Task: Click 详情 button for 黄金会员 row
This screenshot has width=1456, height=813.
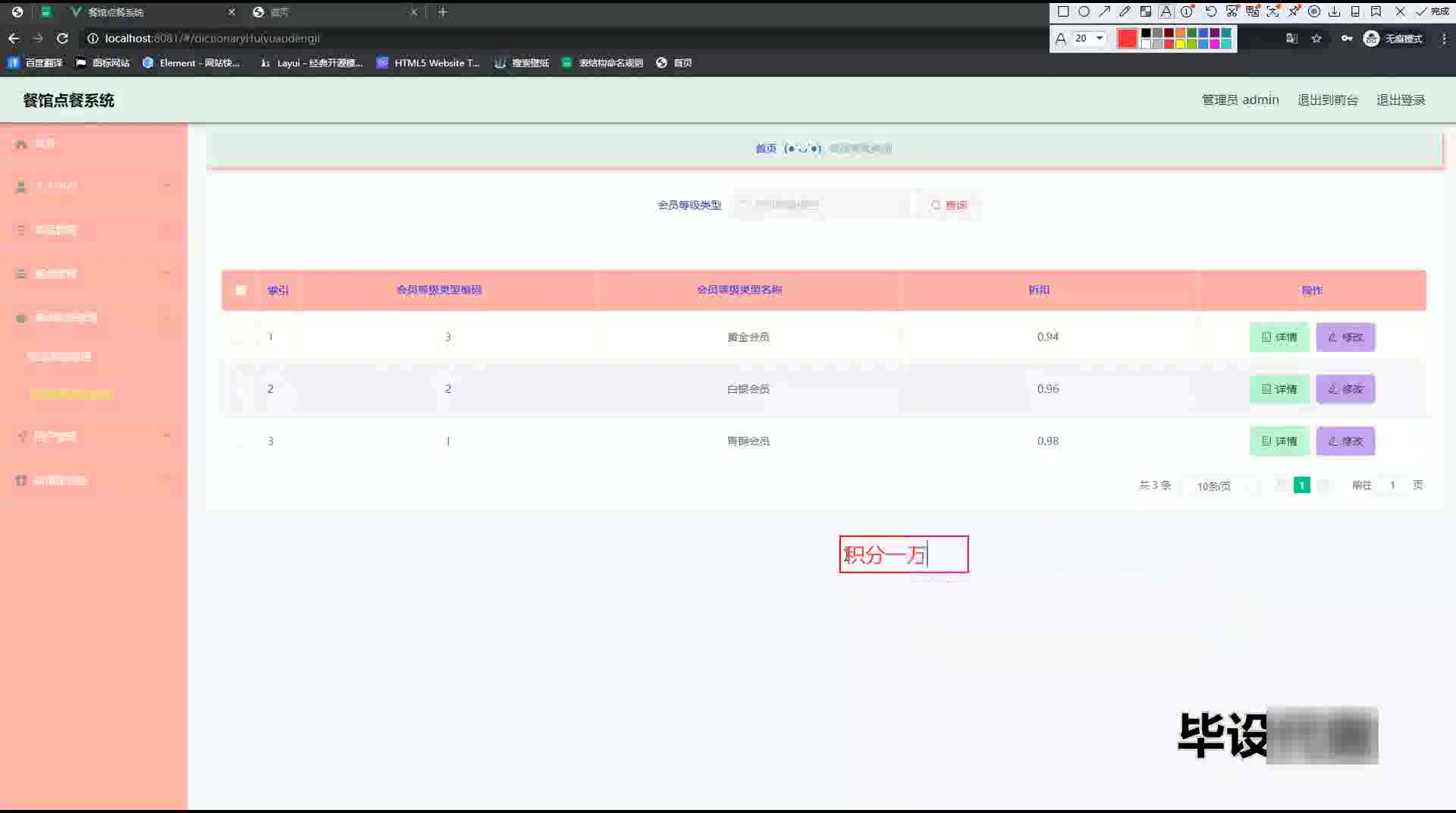Action: [1279, 337]
